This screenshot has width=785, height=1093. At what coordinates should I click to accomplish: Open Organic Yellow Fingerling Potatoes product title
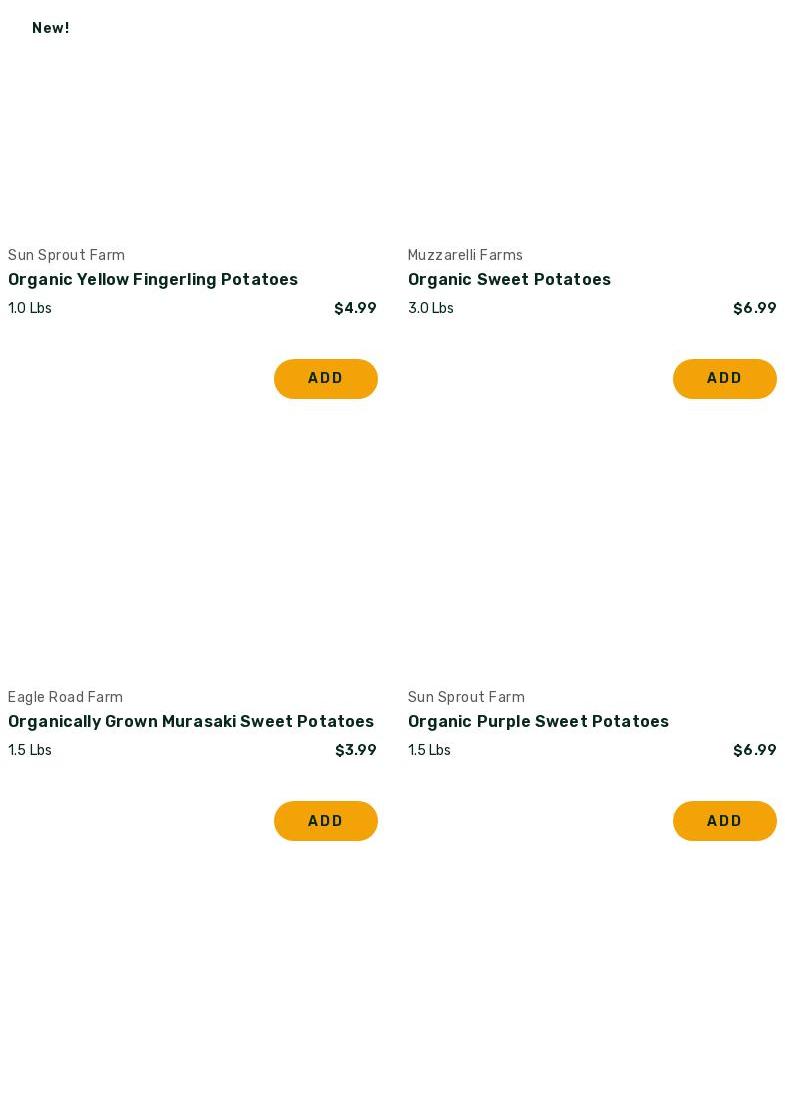coord(153,280)
